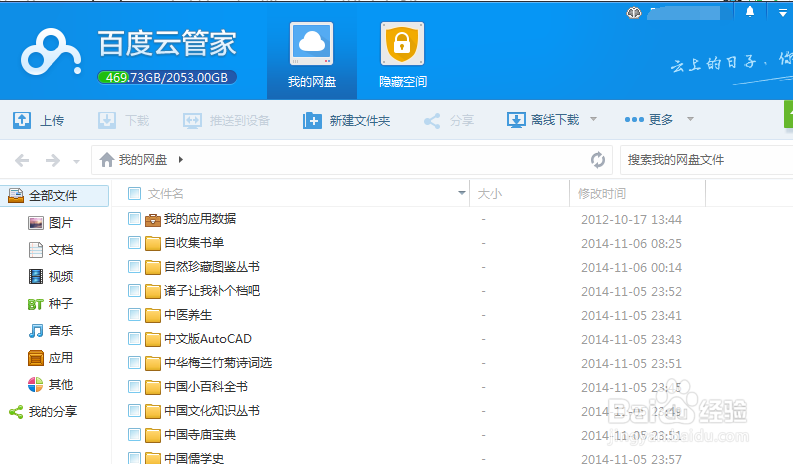
Task: Open 我的分享 in the sidebar
Action: point(43,412)
